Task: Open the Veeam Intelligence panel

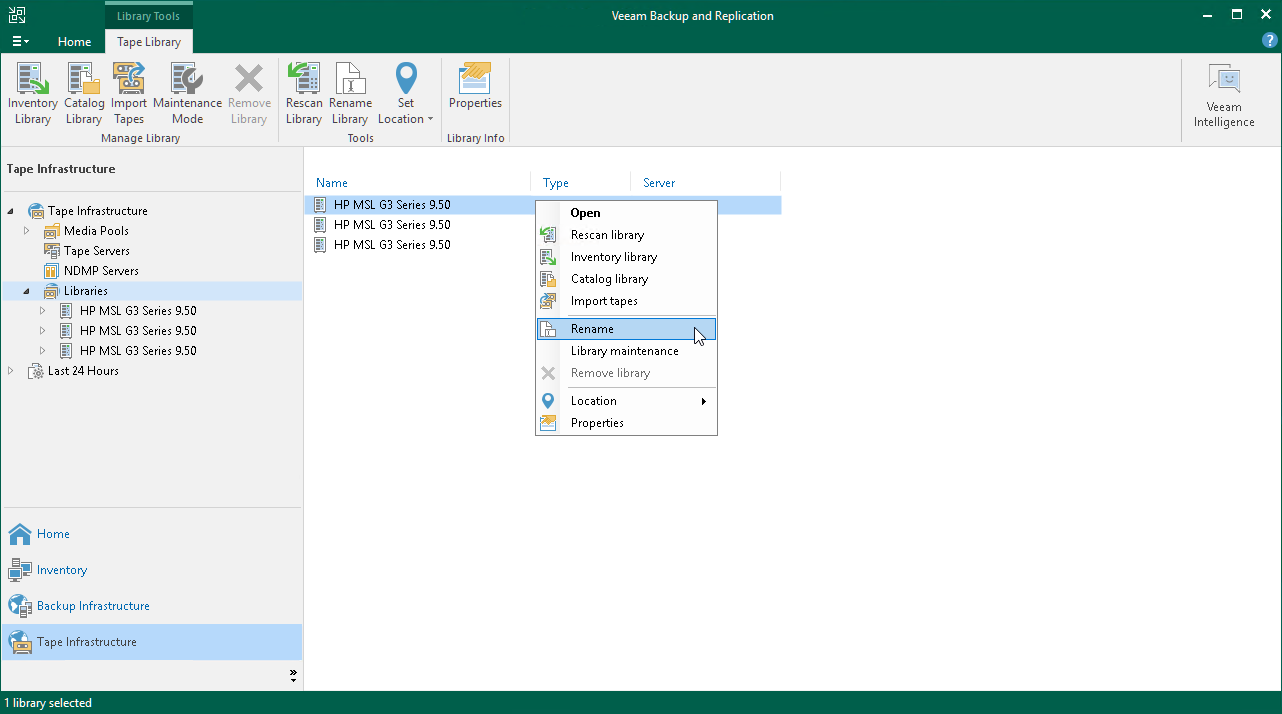Action: (1223, 97)
